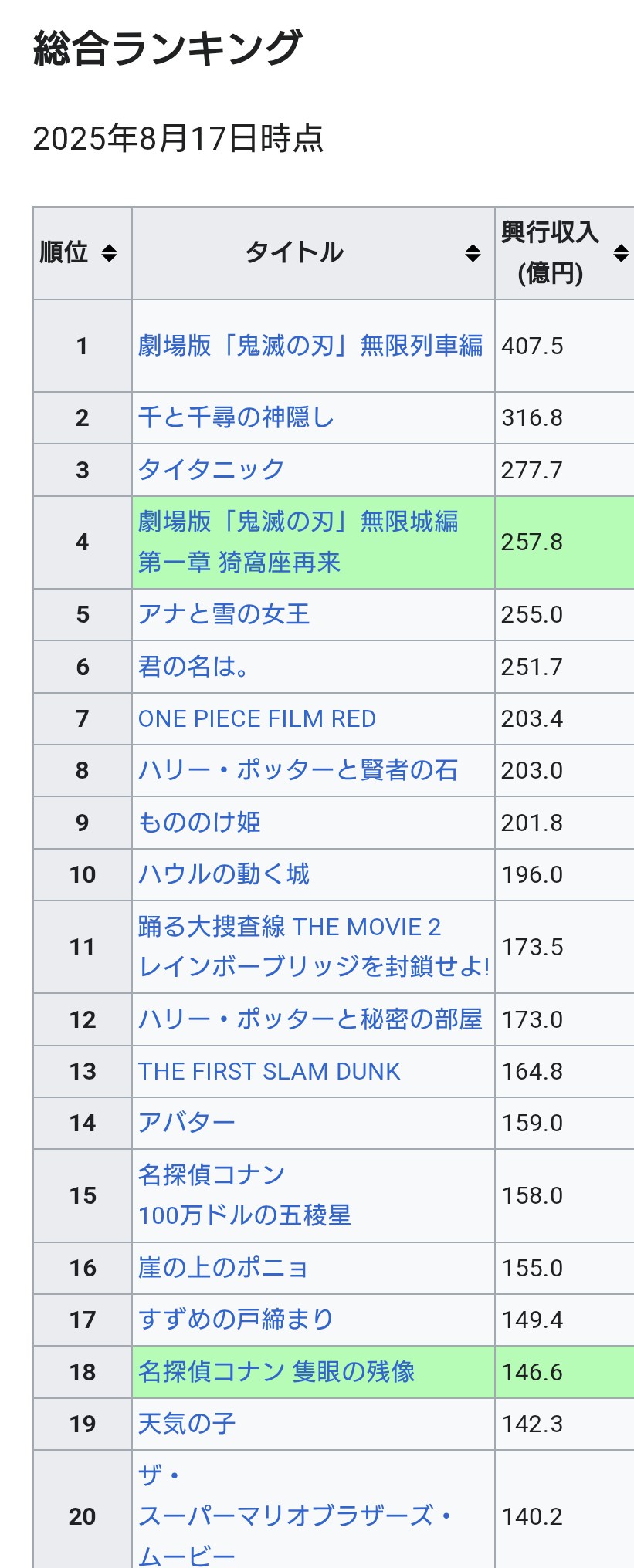This screenshot has height=1568, width=634.
Task: Open 天気の子 link
Action: (x=186, y=1423)
